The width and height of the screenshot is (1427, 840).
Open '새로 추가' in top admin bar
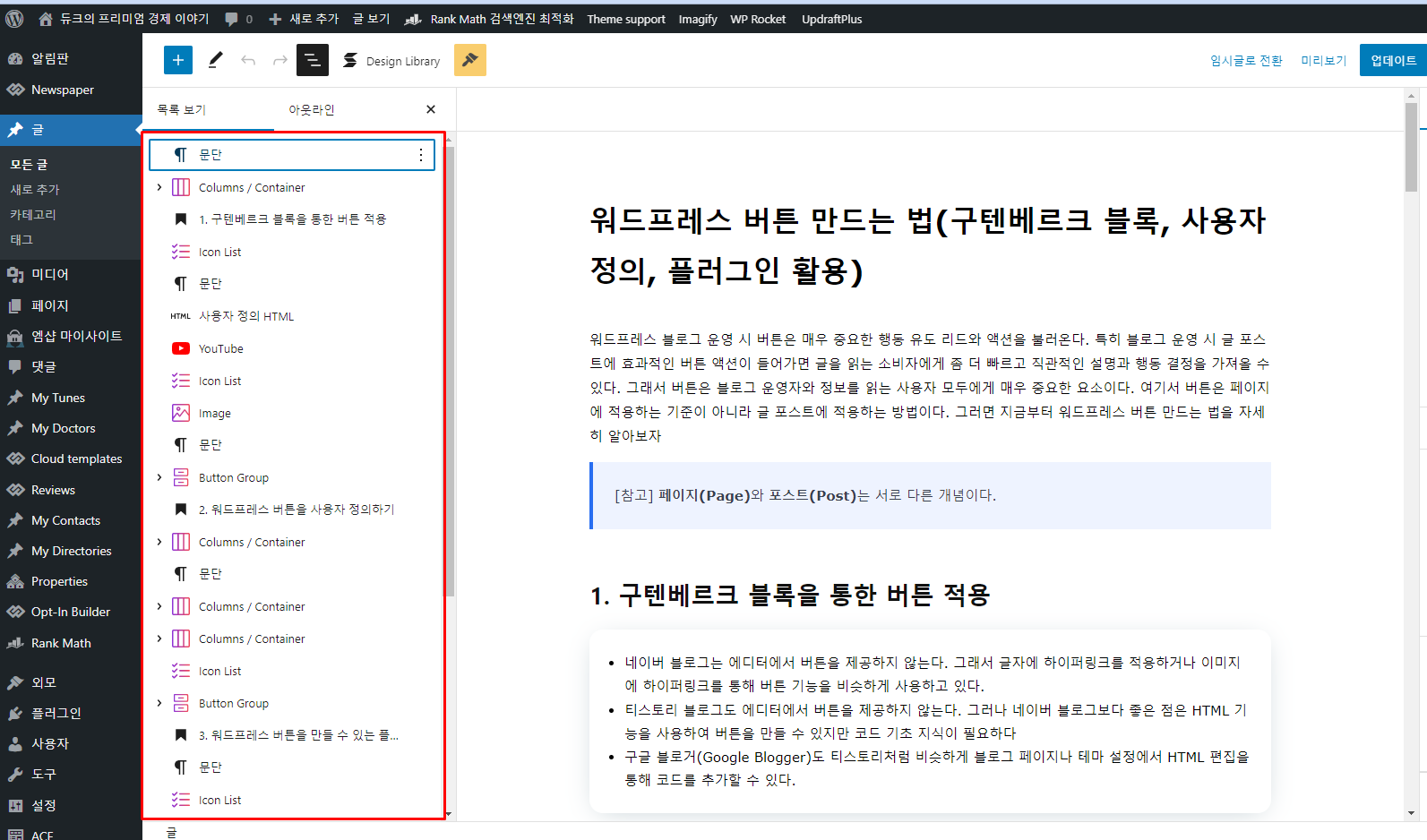point(303,18)
